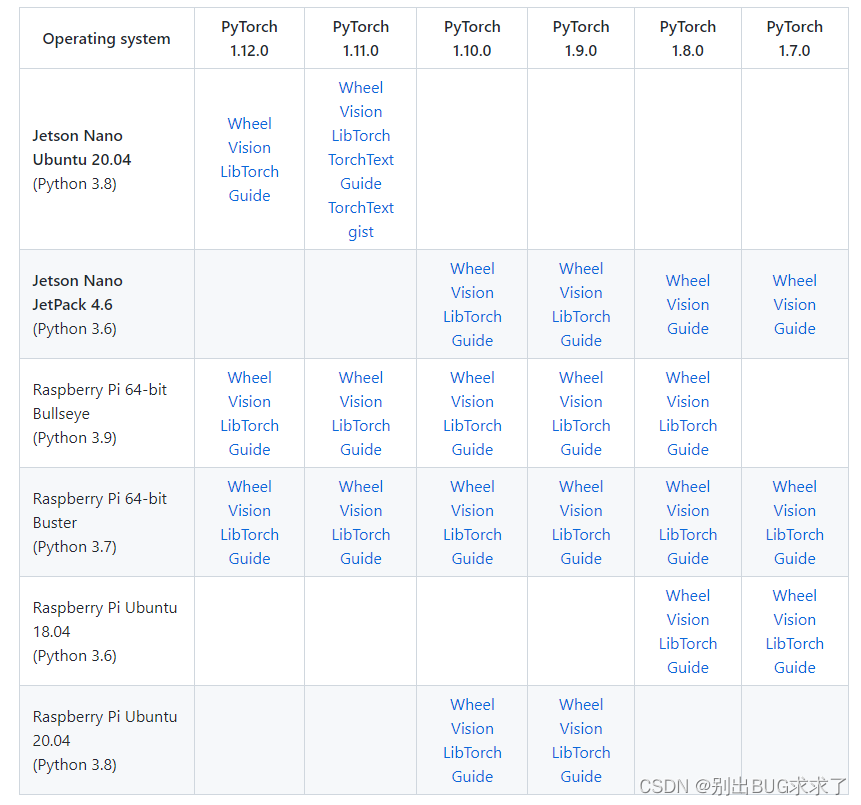Open Guide link for JetPack 4.6 PyTorch 1.10.0
Image resolution: width=861 pixels, height=805 pixels.
tap(472, 341)
